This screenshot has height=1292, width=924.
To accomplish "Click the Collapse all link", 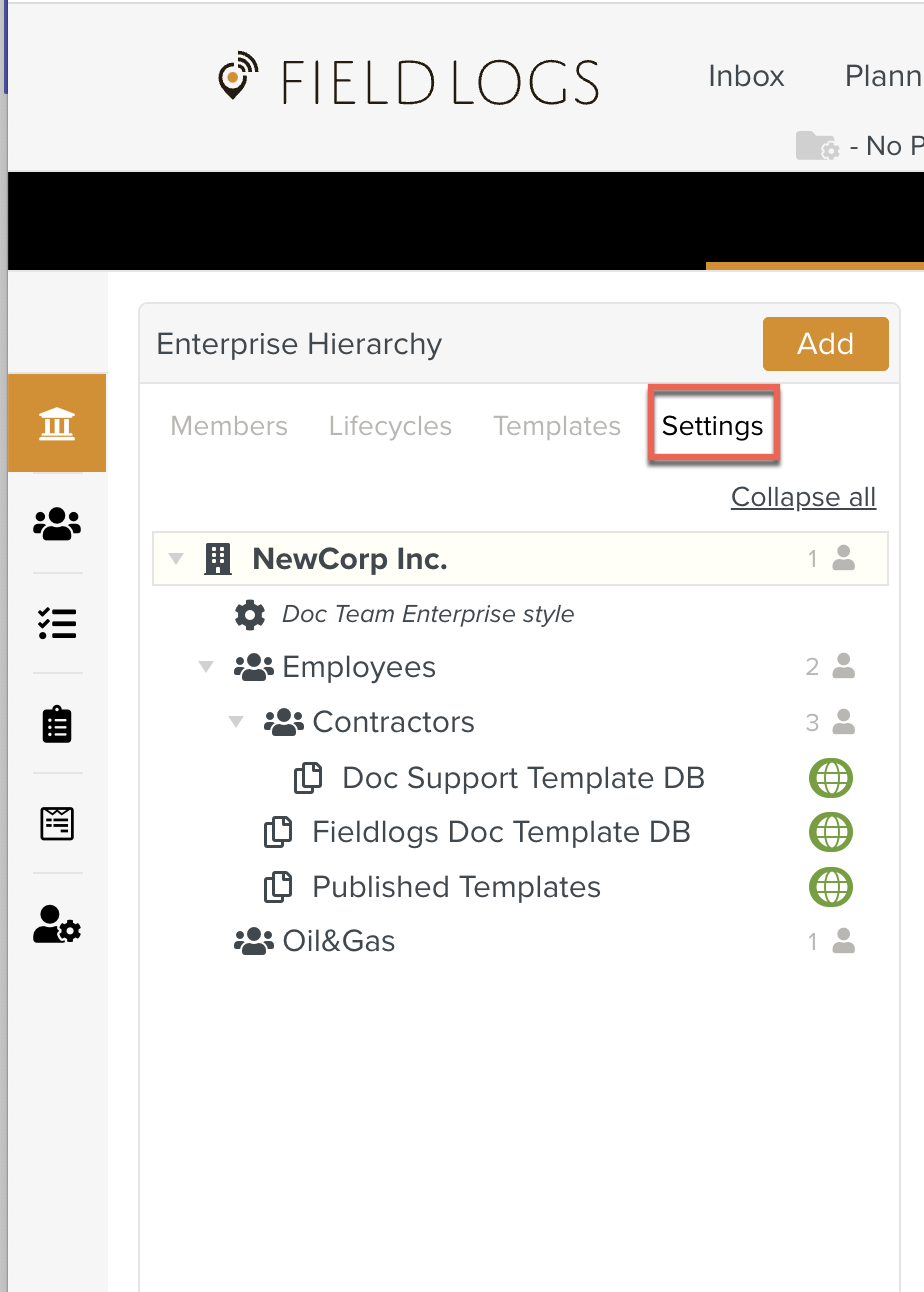I will (803, 497).
